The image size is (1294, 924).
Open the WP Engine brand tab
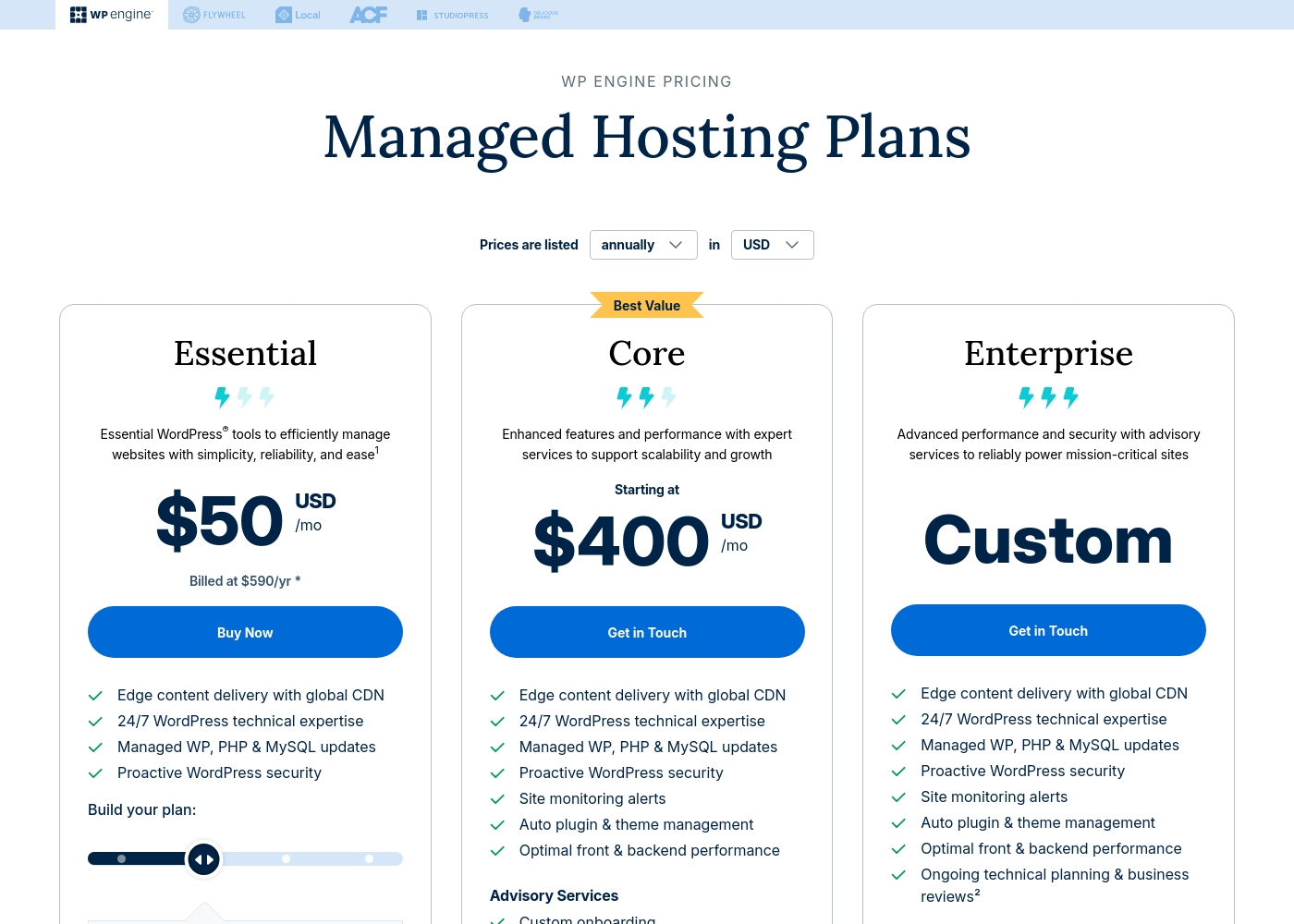point(112,15)
